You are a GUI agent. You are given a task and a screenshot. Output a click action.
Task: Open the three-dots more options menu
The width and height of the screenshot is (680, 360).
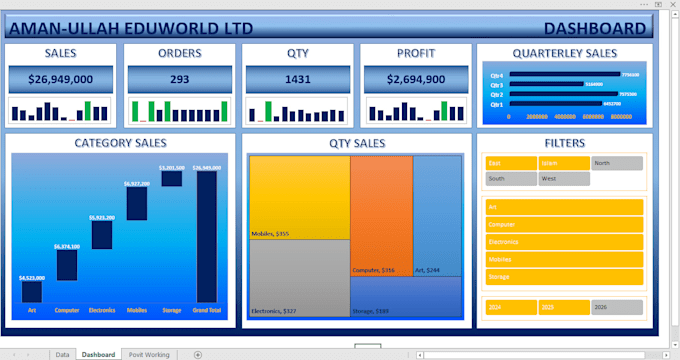[x=644, y=4]
